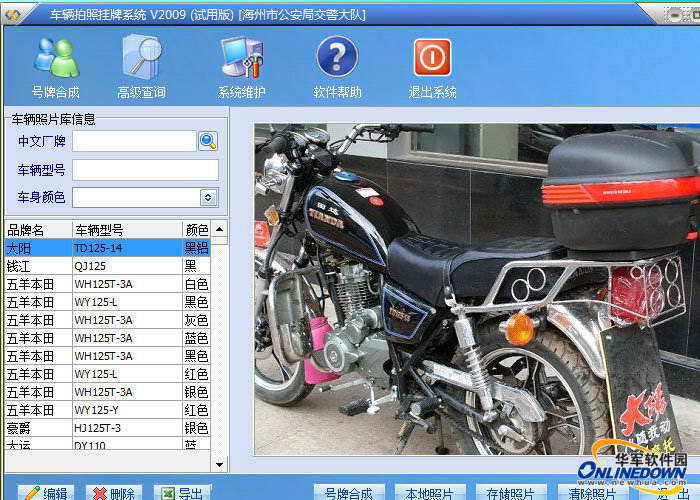Click the list scroll down arrow
Screen dimensions: 700x500
click(219, 464)
